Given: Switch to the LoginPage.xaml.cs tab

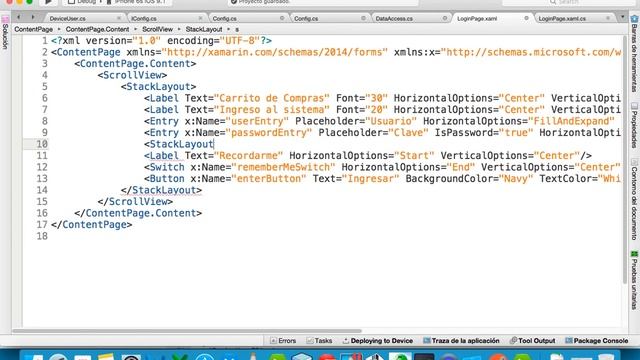Looking at the screenshot, I should [562, 18].
